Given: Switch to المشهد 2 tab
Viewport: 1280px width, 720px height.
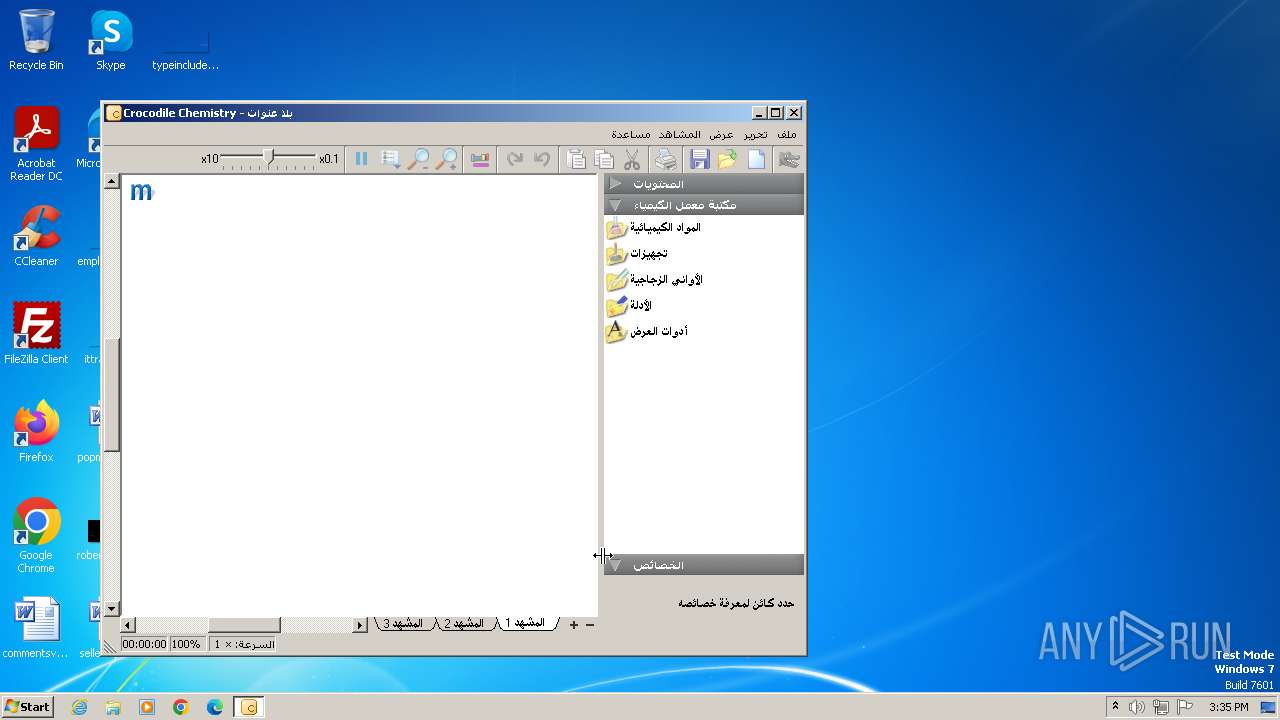Looking at the screenshot, I should pos(464,623).
